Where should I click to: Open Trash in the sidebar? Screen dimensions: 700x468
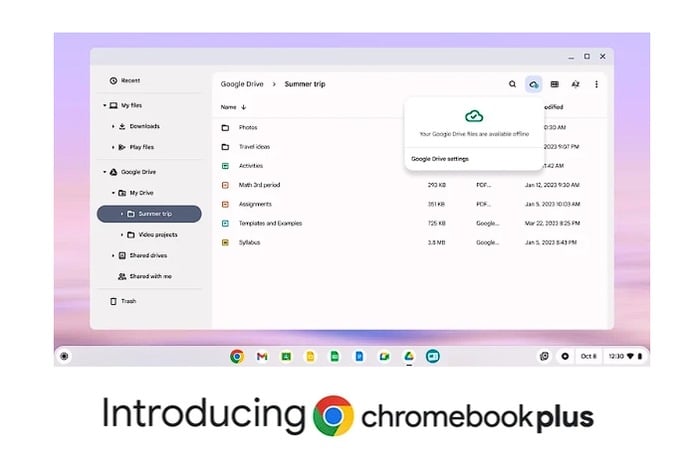(x=123, y=301)
